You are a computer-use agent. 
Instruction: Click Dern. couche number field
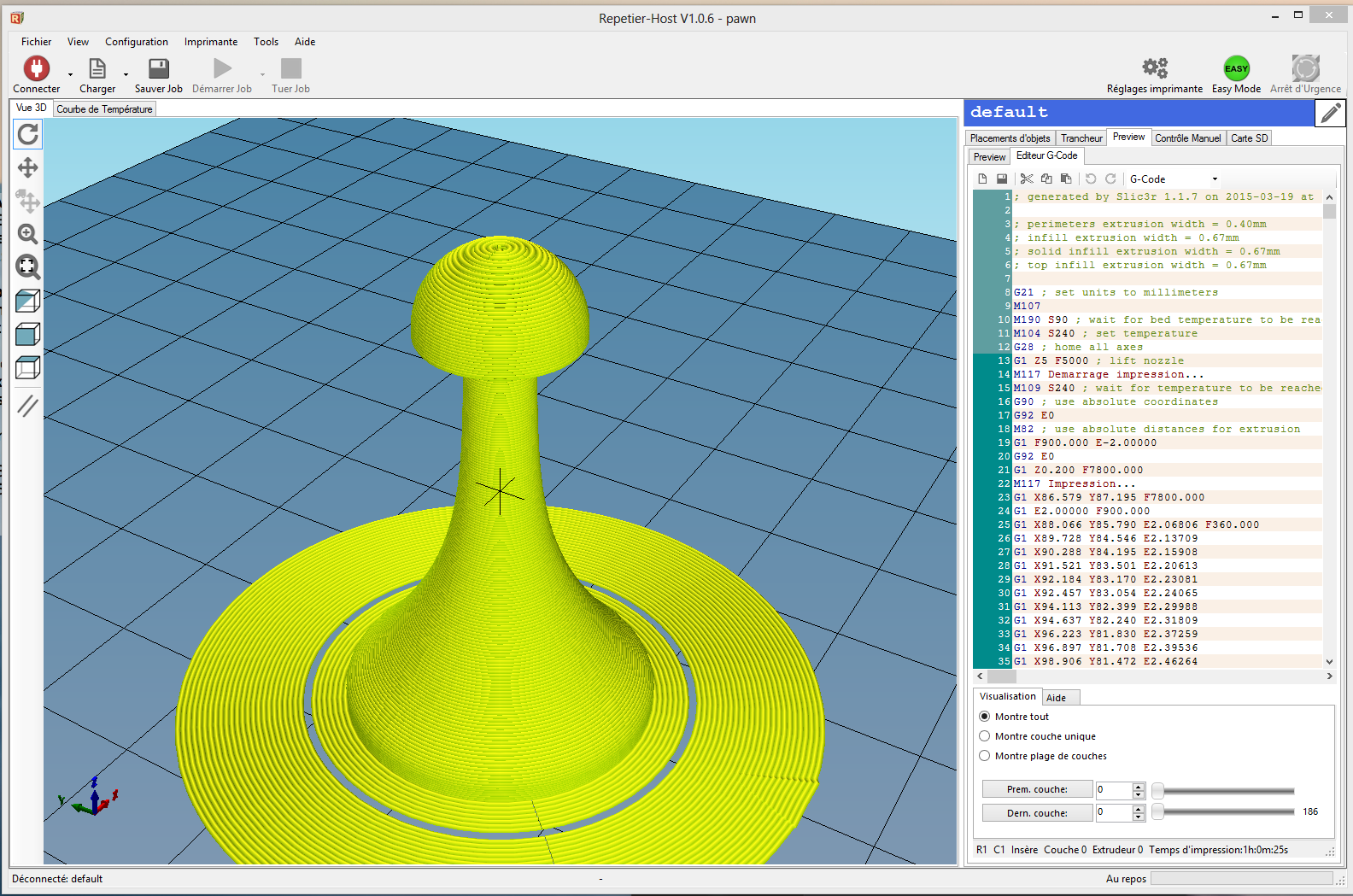1114,813
